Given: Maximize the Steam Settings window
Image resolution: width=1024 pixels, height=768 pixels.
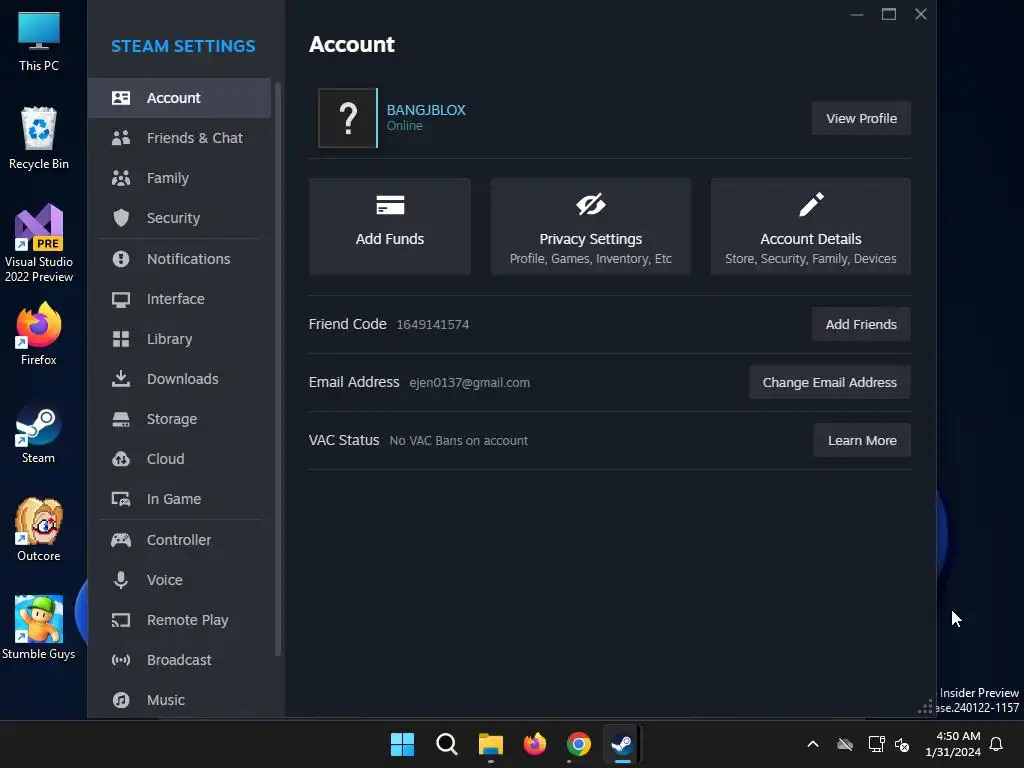Looking at the screenshot, I should (x=888, y=14).
